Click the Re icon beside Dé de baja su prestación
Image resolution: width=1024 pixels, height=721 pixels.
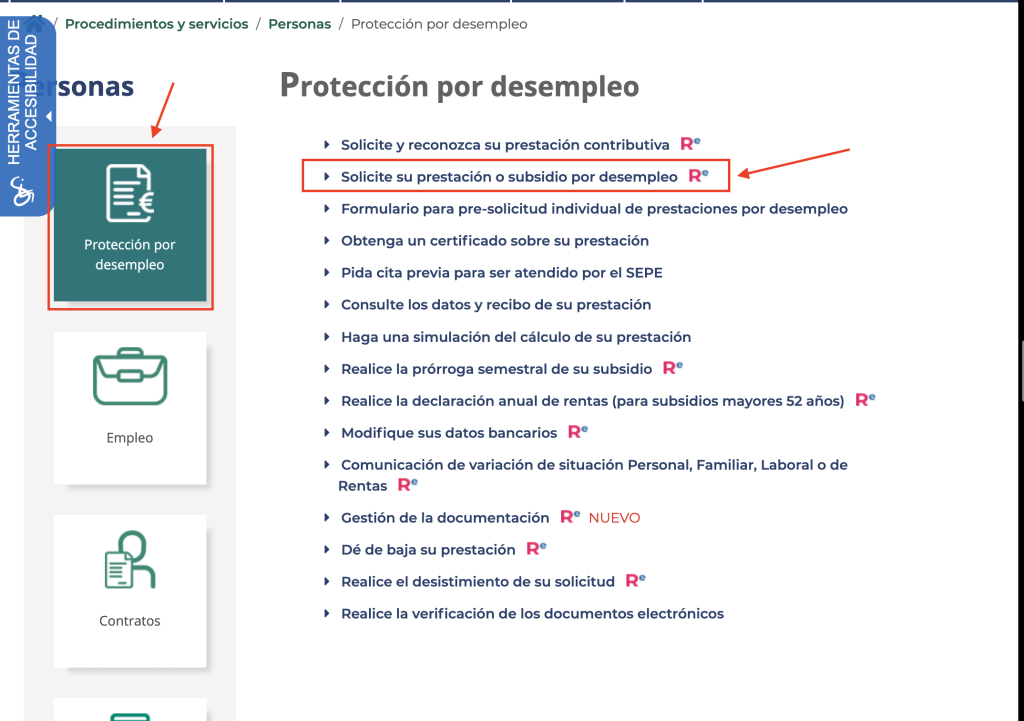pos(537,549)
